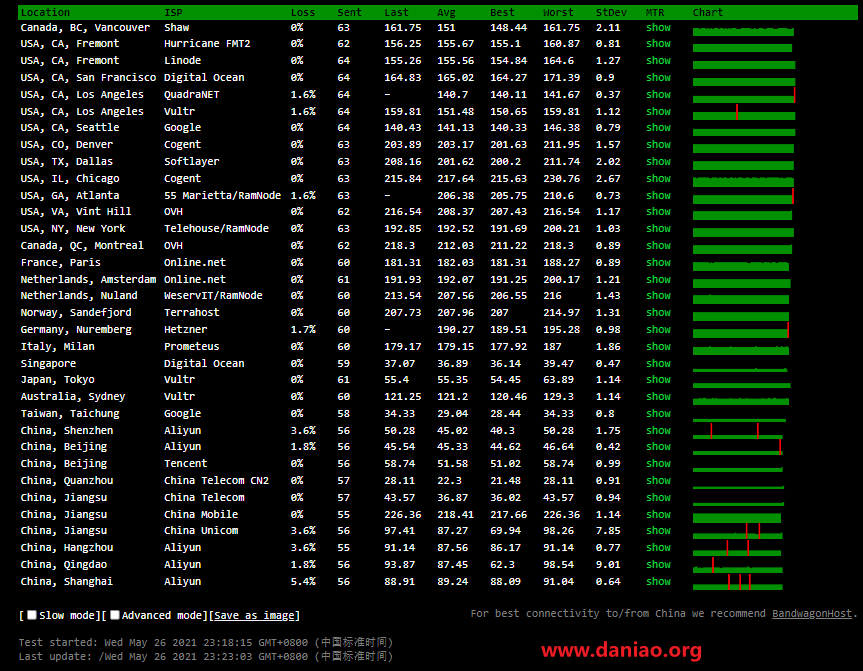Viewport: 863px width, 671px height.
Task: Click the Avg column header
Action: [x=446, y=12]
